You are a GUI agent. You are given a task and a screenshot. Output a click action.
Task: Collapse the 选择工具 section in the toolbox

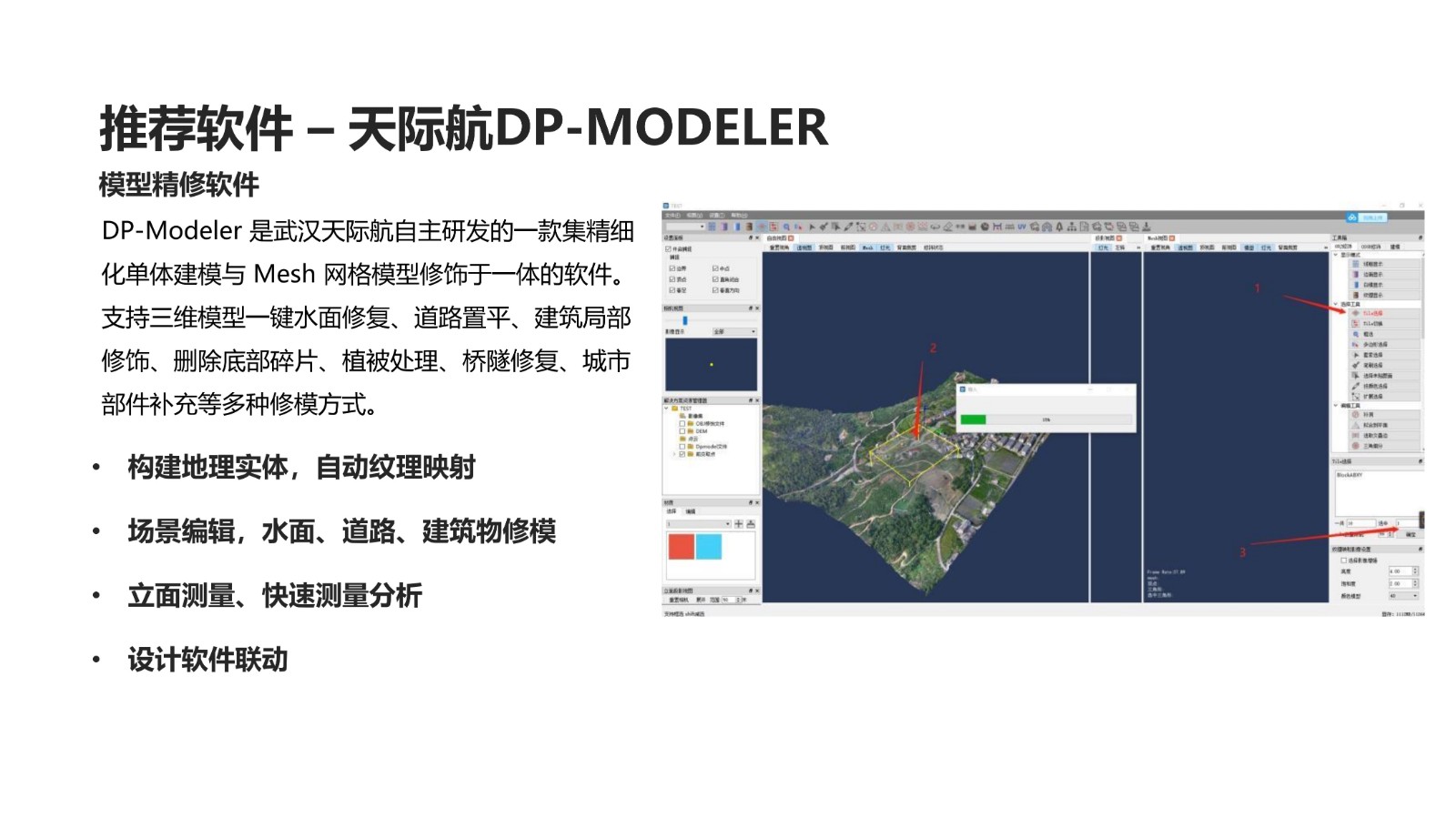(1336, 304)
